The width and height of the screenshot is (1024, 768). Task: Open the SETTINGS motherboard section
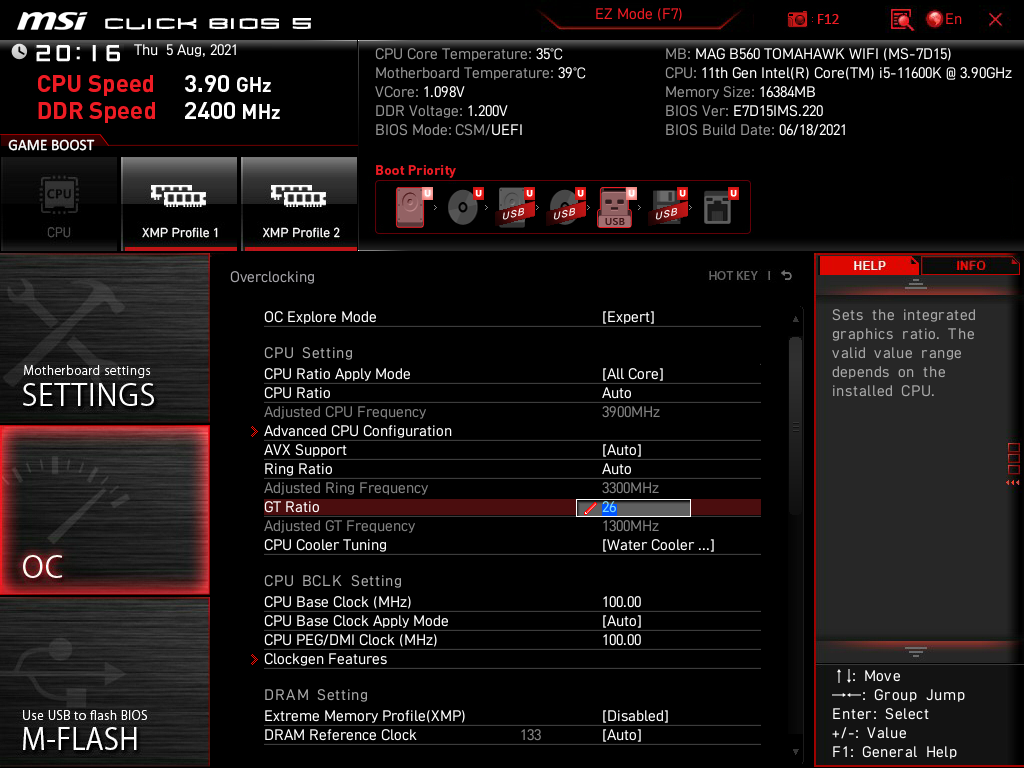click(x=104, y=338)
